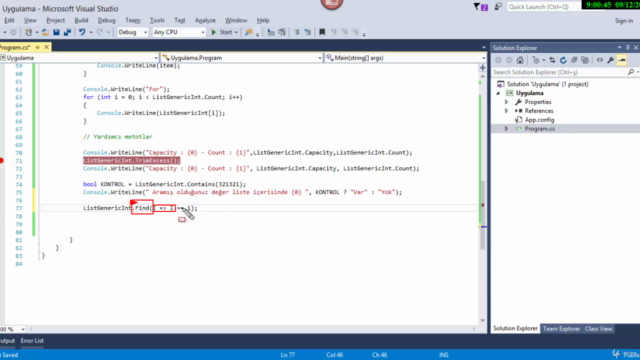Toggle Show All Files in Solution Explorer
Image resolution: width=640 pixels, height=360 pixels.
click(x=585, y=60)
